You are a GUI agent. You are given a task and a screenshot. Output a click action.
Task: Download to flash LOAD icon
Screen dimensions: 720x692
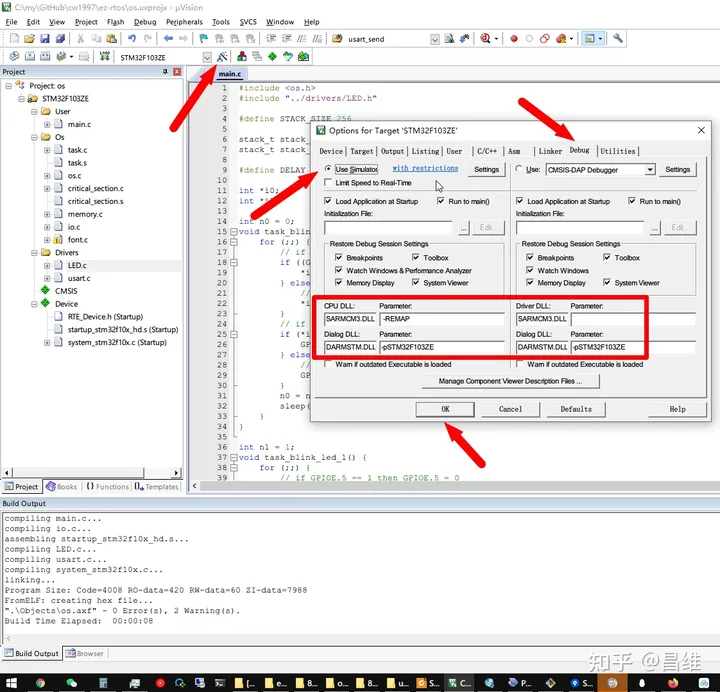click(105, 56)
